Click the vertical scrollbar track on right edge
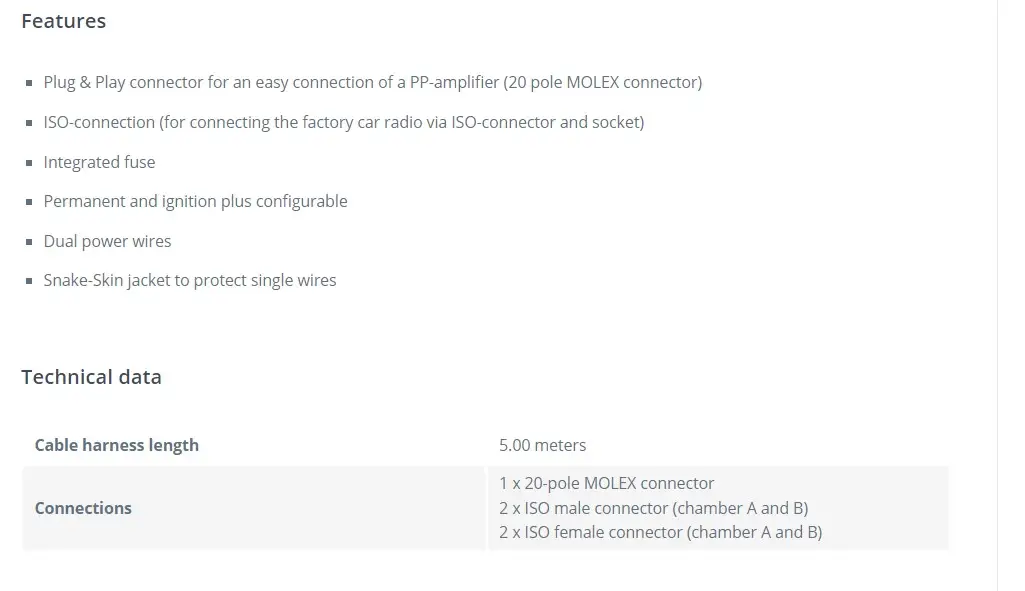The height and width of the screenshot is (591, 1025). pyautogui.click(x=1011, y=296)
